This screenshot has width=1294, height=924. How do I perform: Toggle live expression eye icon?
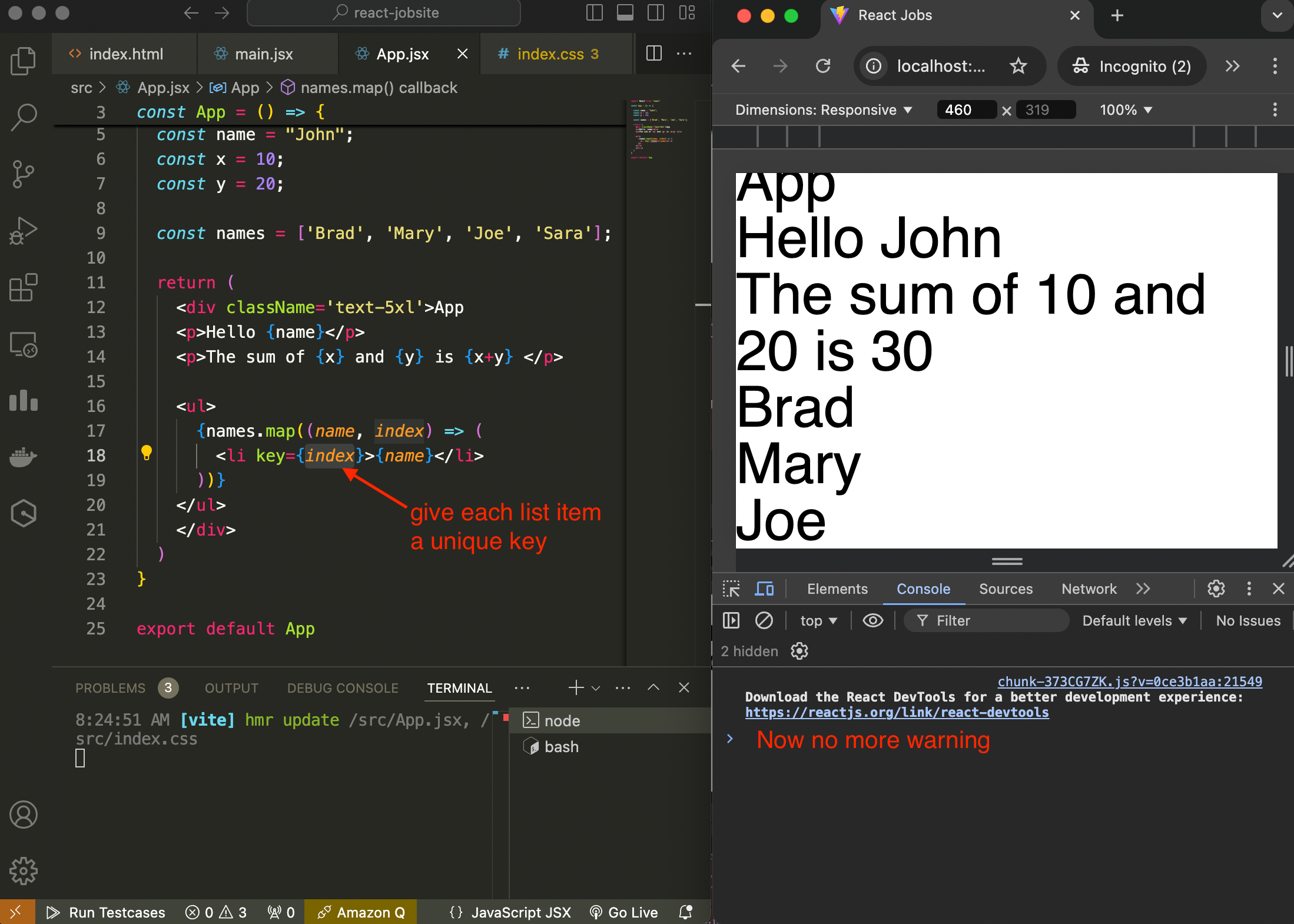tap(873, 620)
